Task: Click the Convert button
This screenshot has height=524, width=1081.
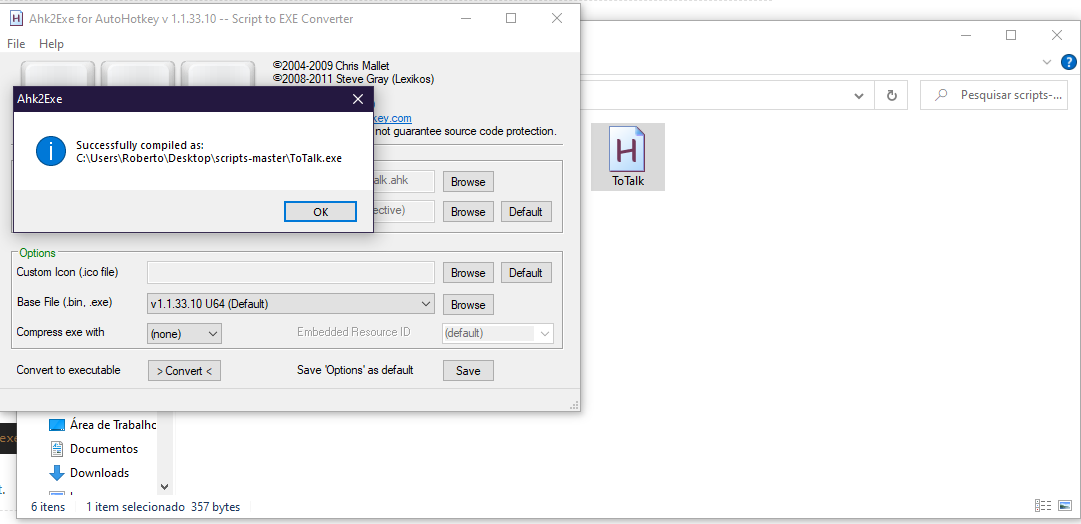Action: pos(184,370)
